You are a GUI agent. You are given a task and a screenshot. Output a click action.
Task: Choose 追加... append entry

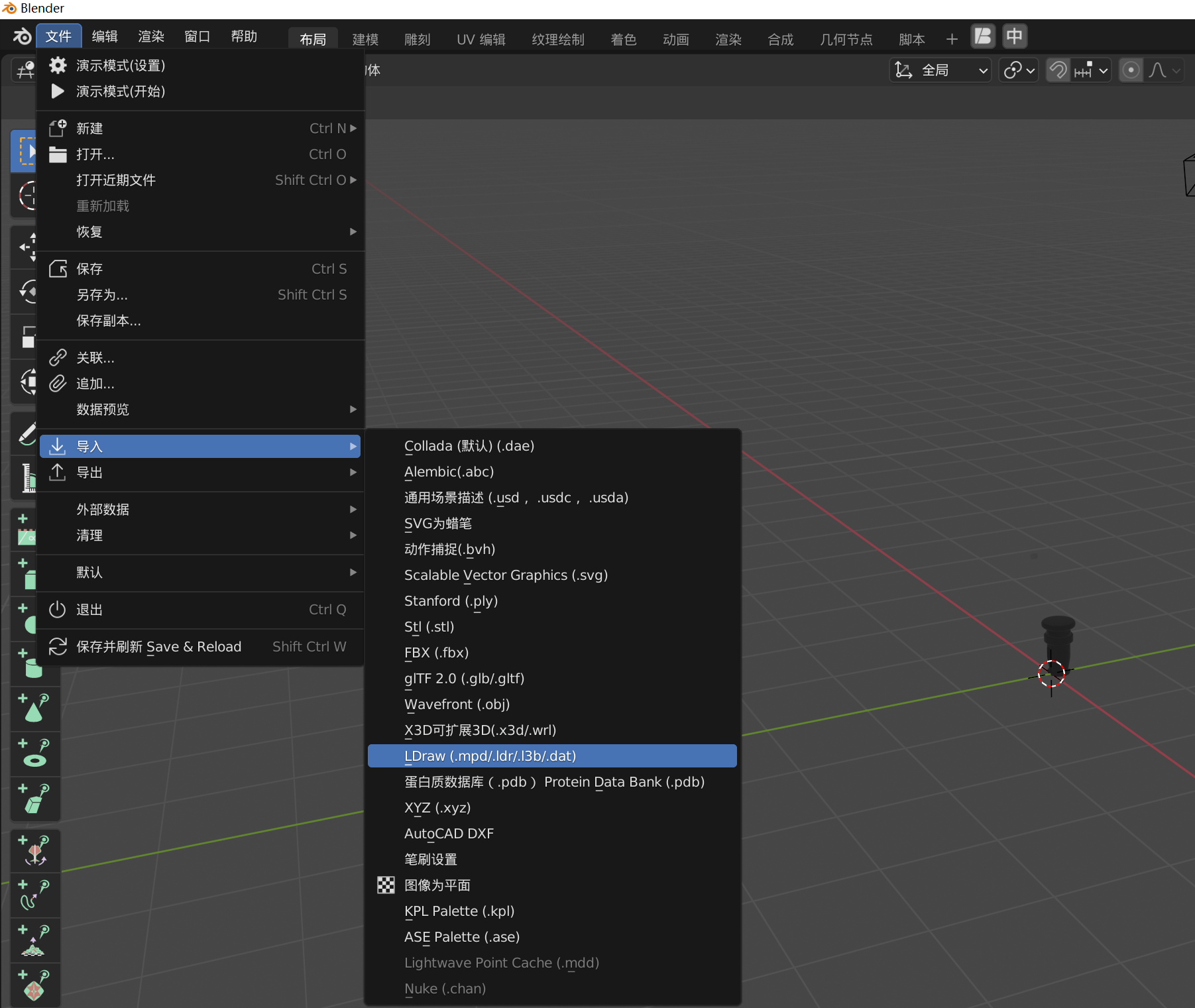[x=200, y=383]
